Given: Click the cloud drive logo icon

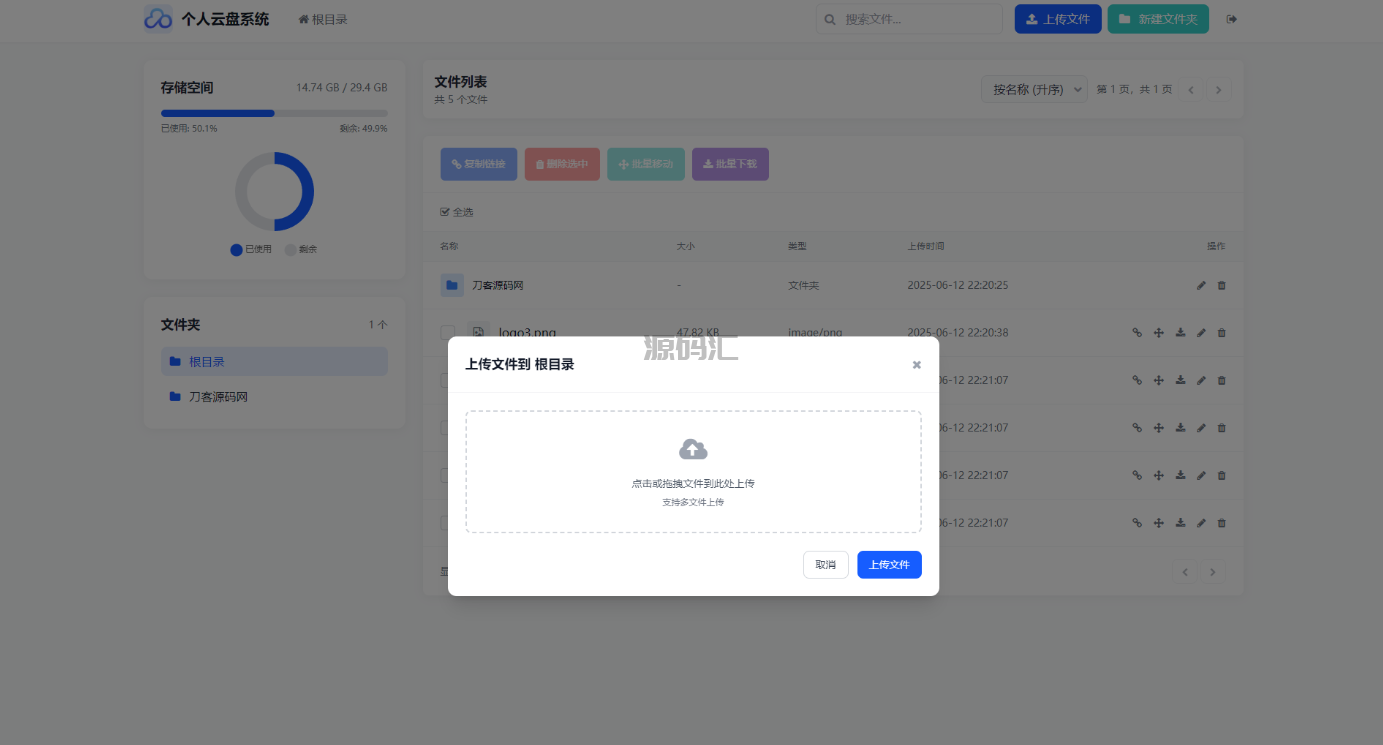Looking at the screenshot, I should click(158, 18).
